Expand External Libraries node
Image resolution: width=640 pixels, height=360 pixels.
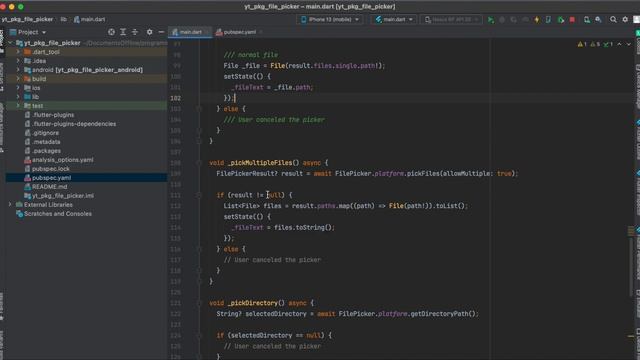click(10, 204)
